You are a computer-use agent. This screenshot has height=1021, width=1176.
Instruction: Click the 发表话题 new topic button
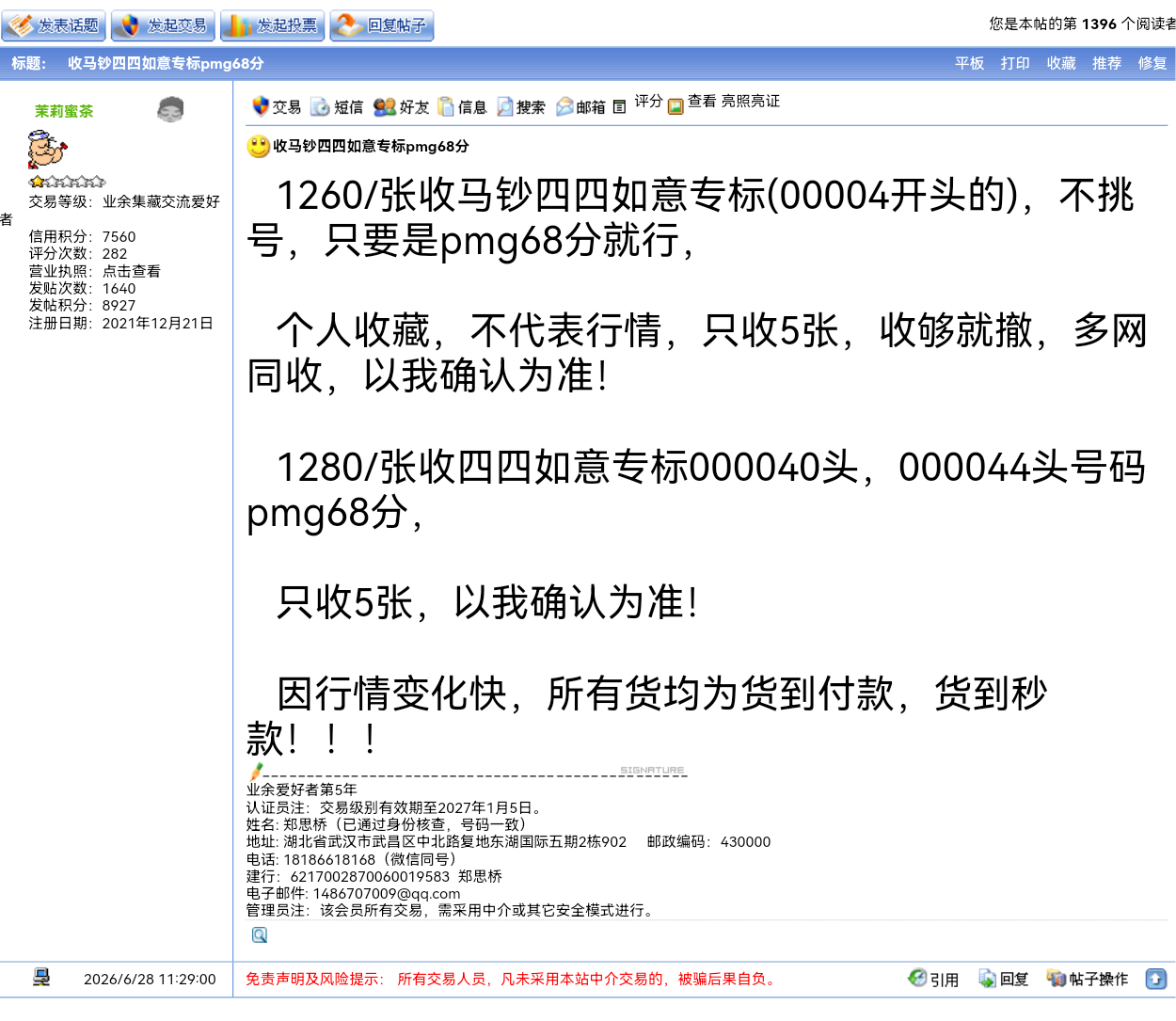pos(54,25)
